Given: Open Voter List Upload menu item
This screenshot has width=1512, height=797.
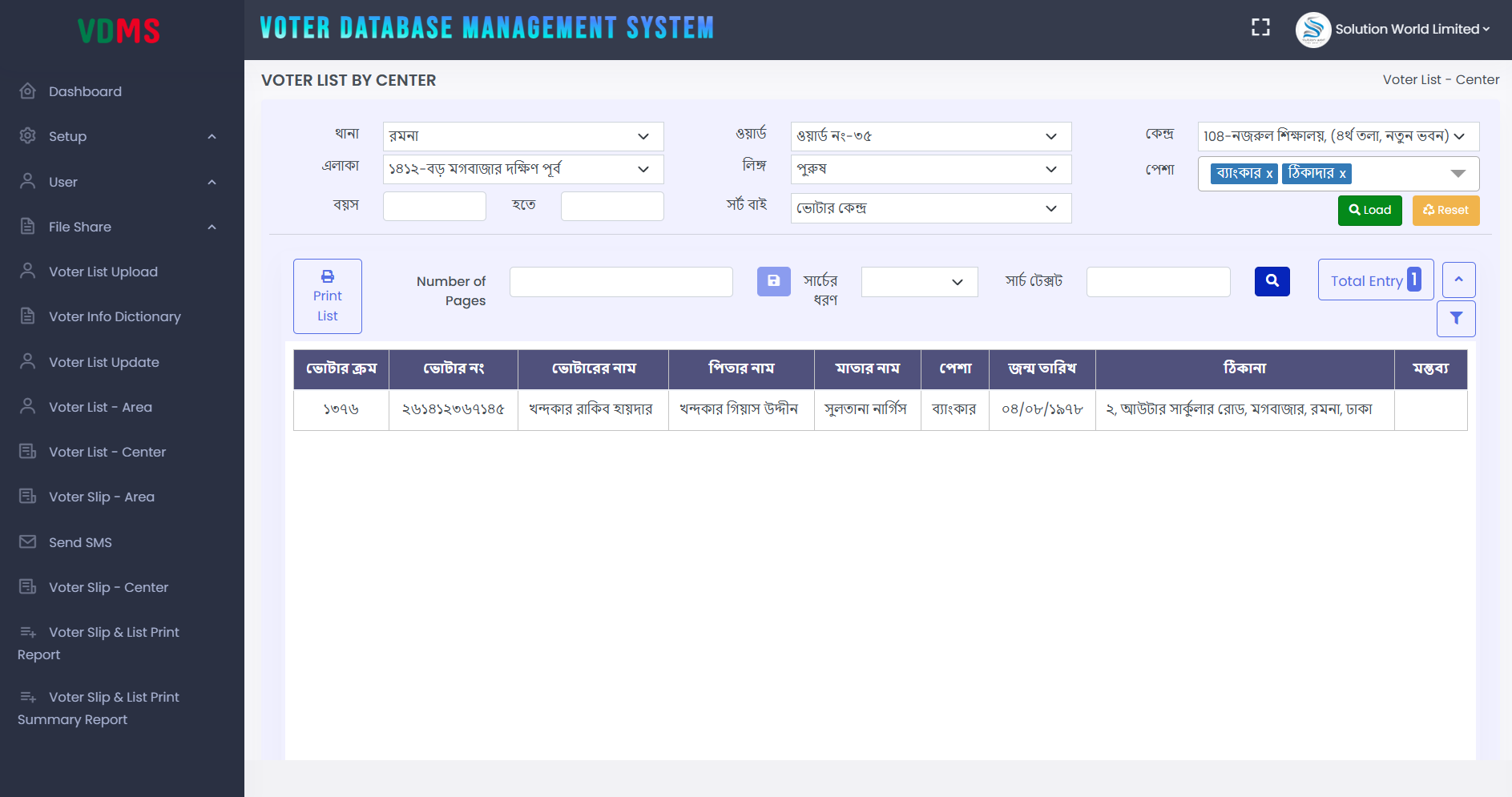Looking at the screenshot, I should pos(103,272).
